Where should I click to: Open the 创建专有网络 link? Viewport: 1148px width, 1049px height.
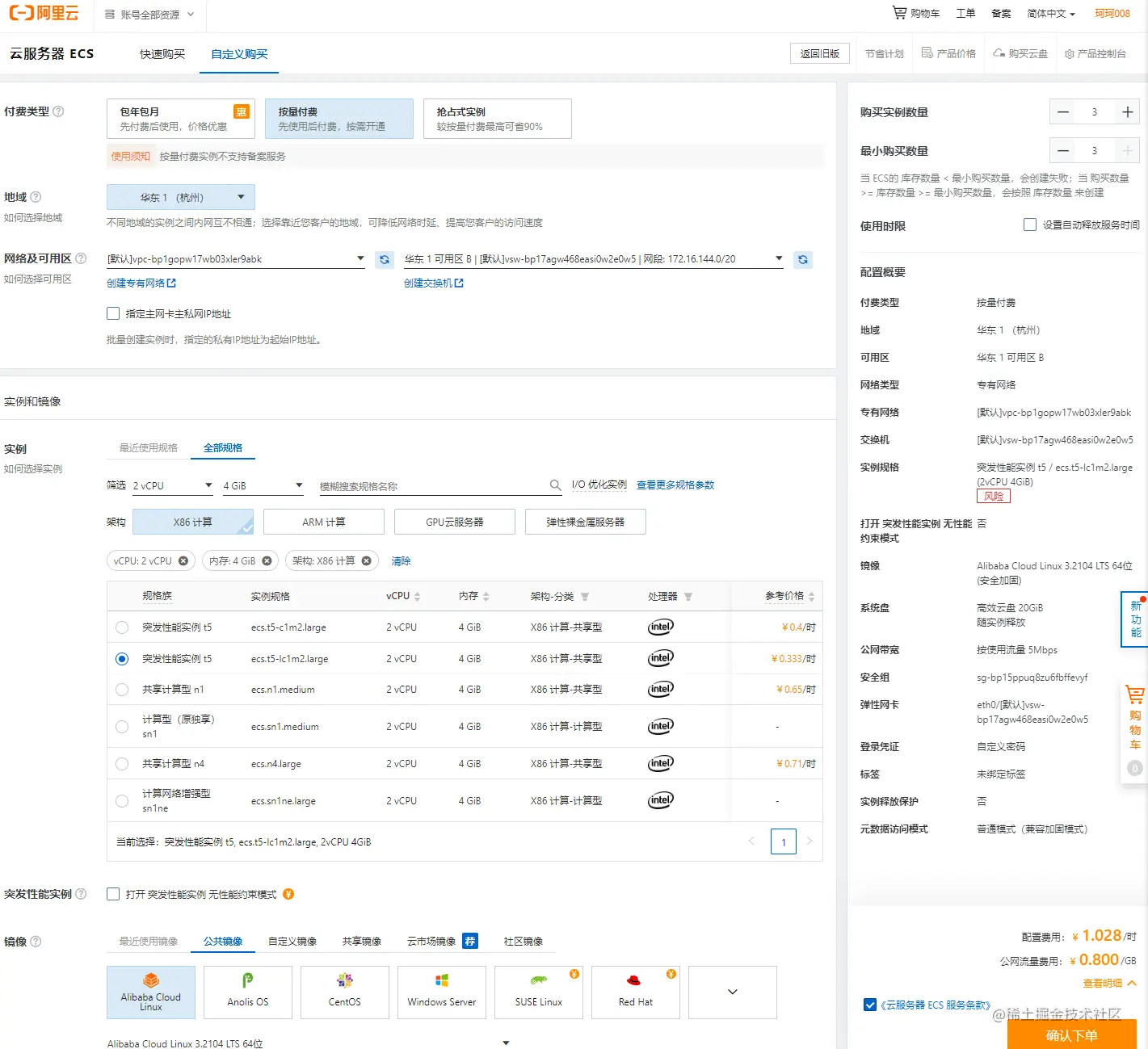click(x=141, y=283)
